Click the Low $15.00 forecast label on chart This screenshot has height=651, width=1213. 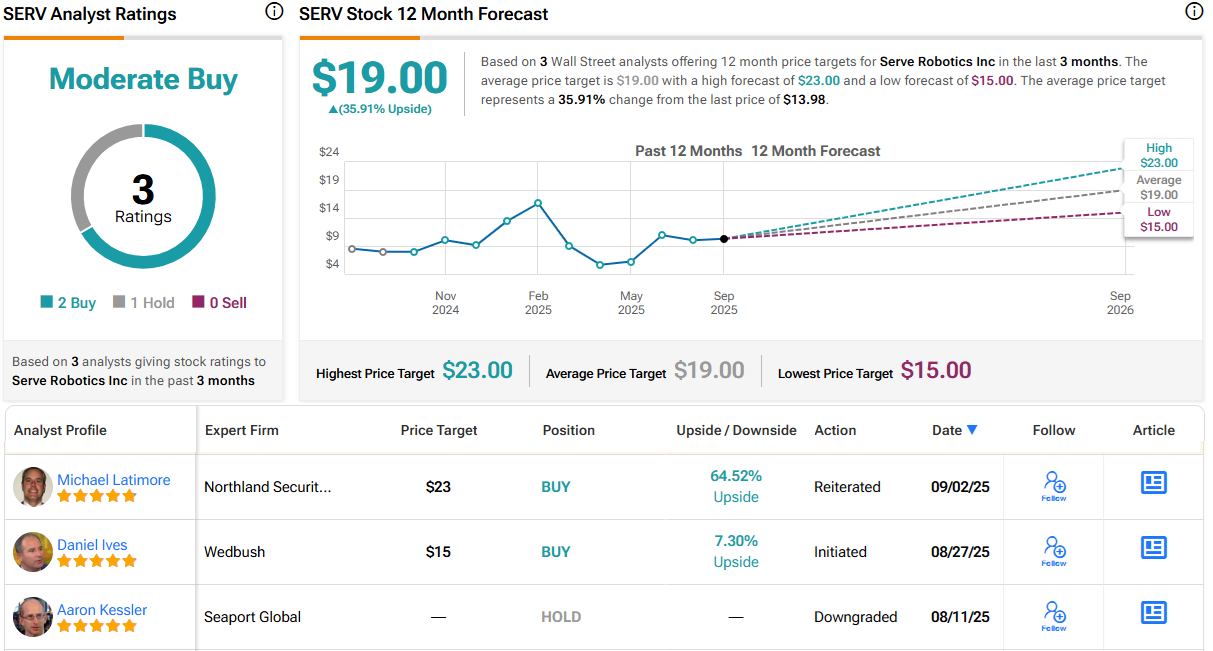(x=1159, y=219)
